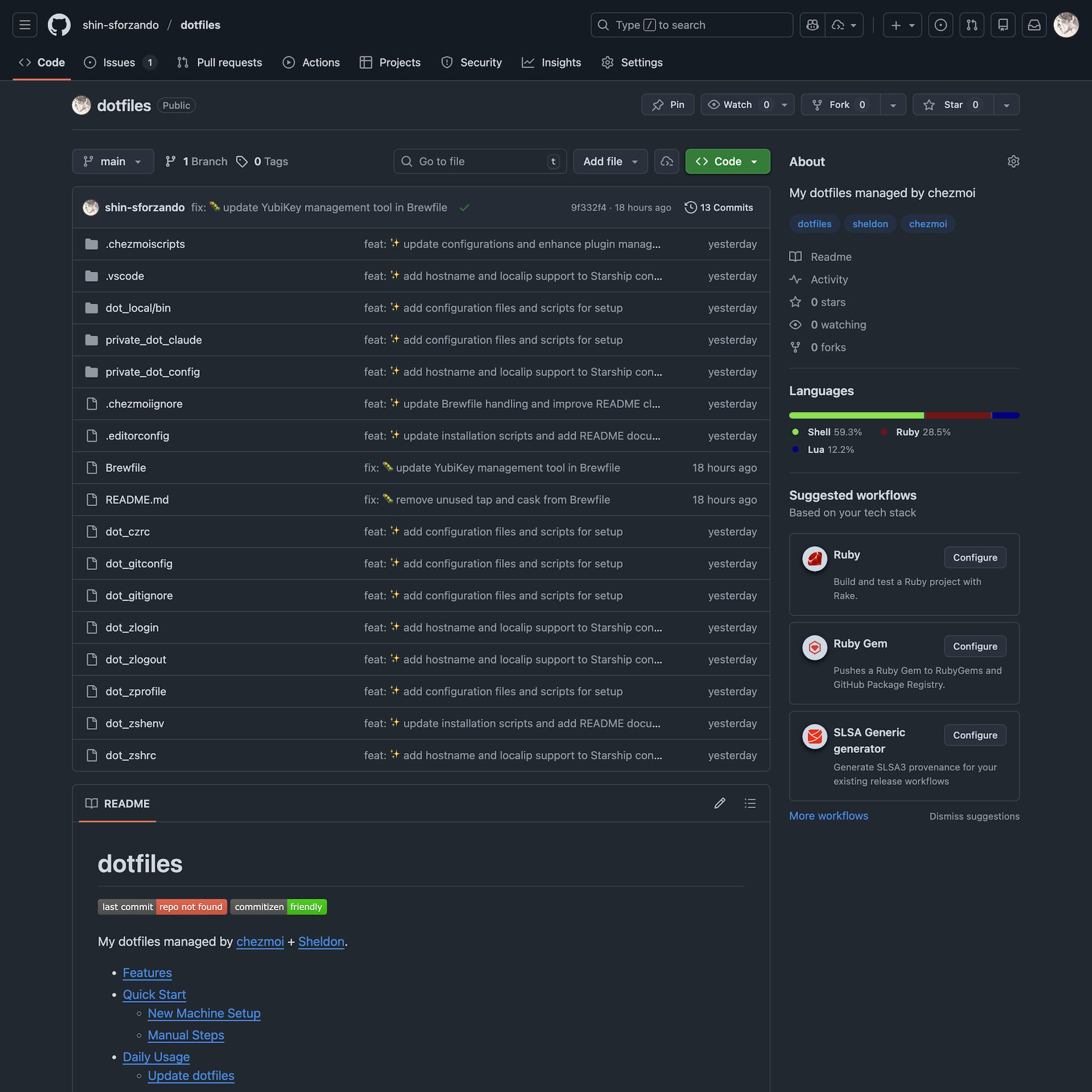Open the notifications inbox icon
This screenshot has height=1092, width=1092.
tap(1034, 25)
